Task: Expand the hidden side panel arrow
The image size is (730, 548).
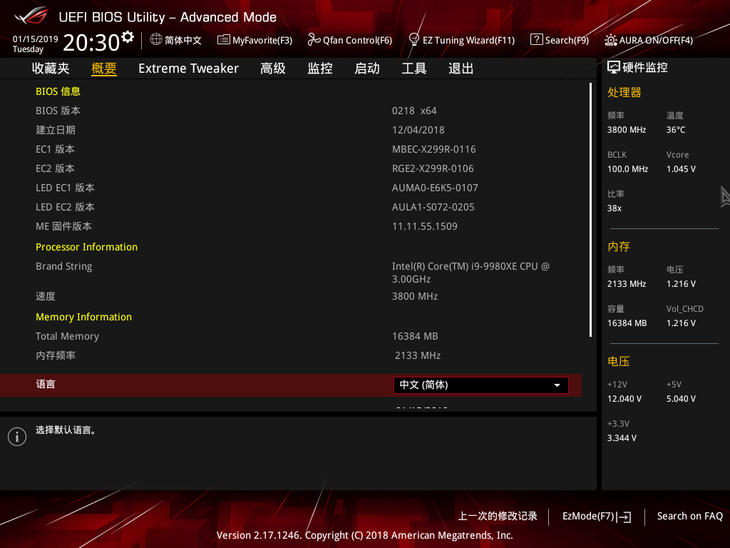Action: pyautogui.click(x=725, y=196)
